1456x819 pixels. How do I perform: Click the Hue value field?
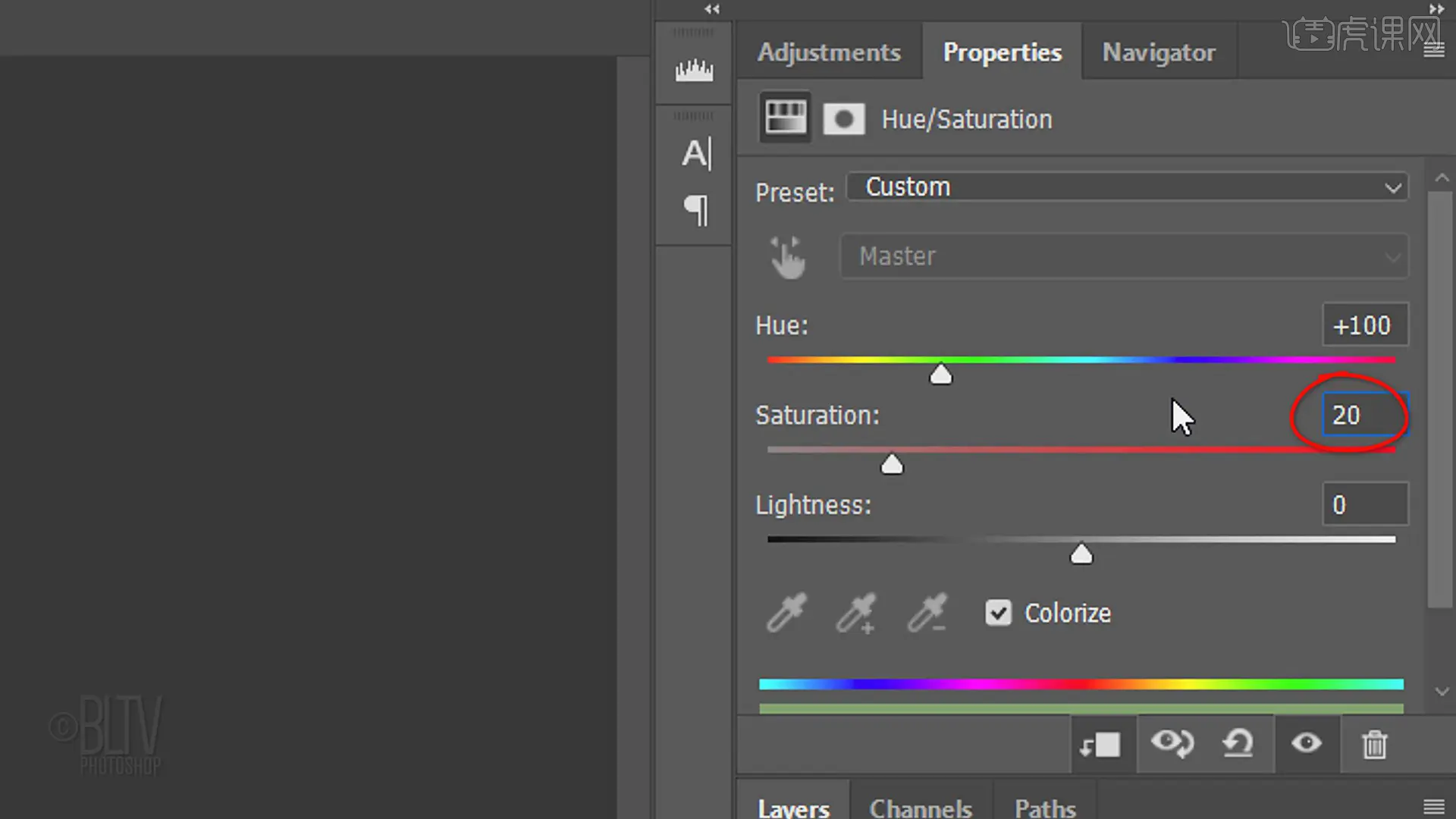click(1365, 325)
